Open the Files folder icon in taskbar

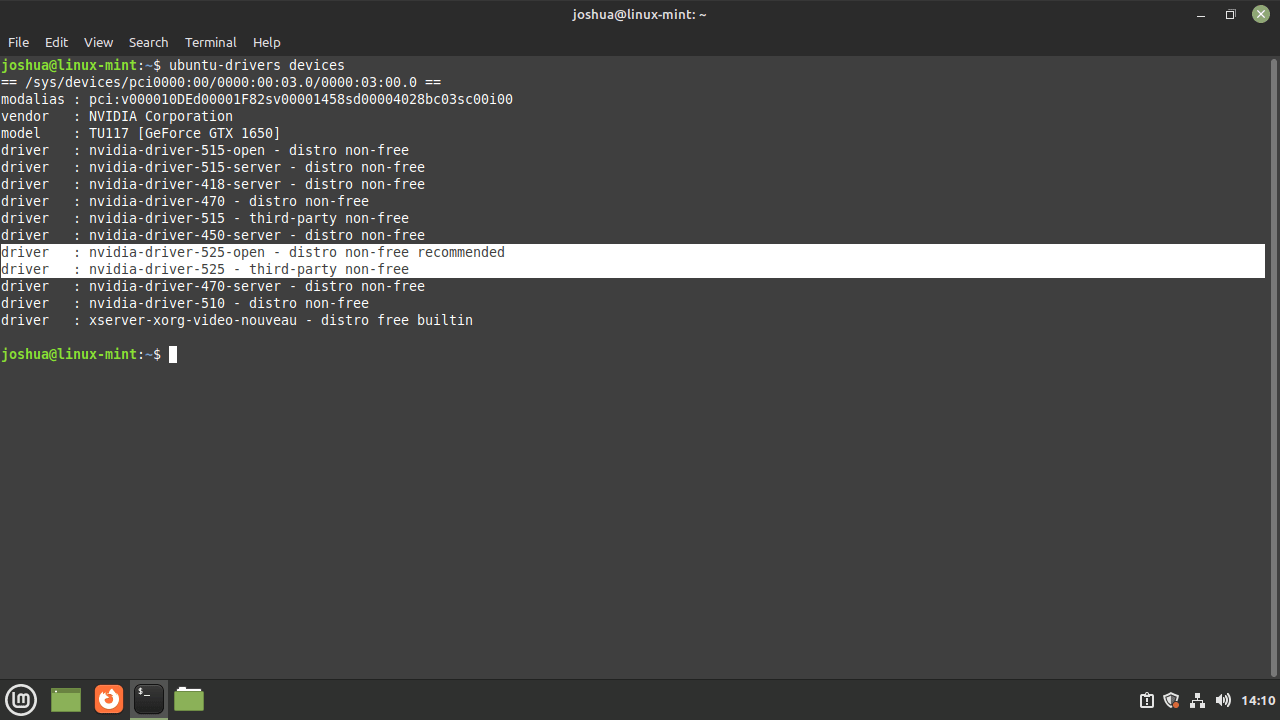pyautogui.click(x=188, y=699)
